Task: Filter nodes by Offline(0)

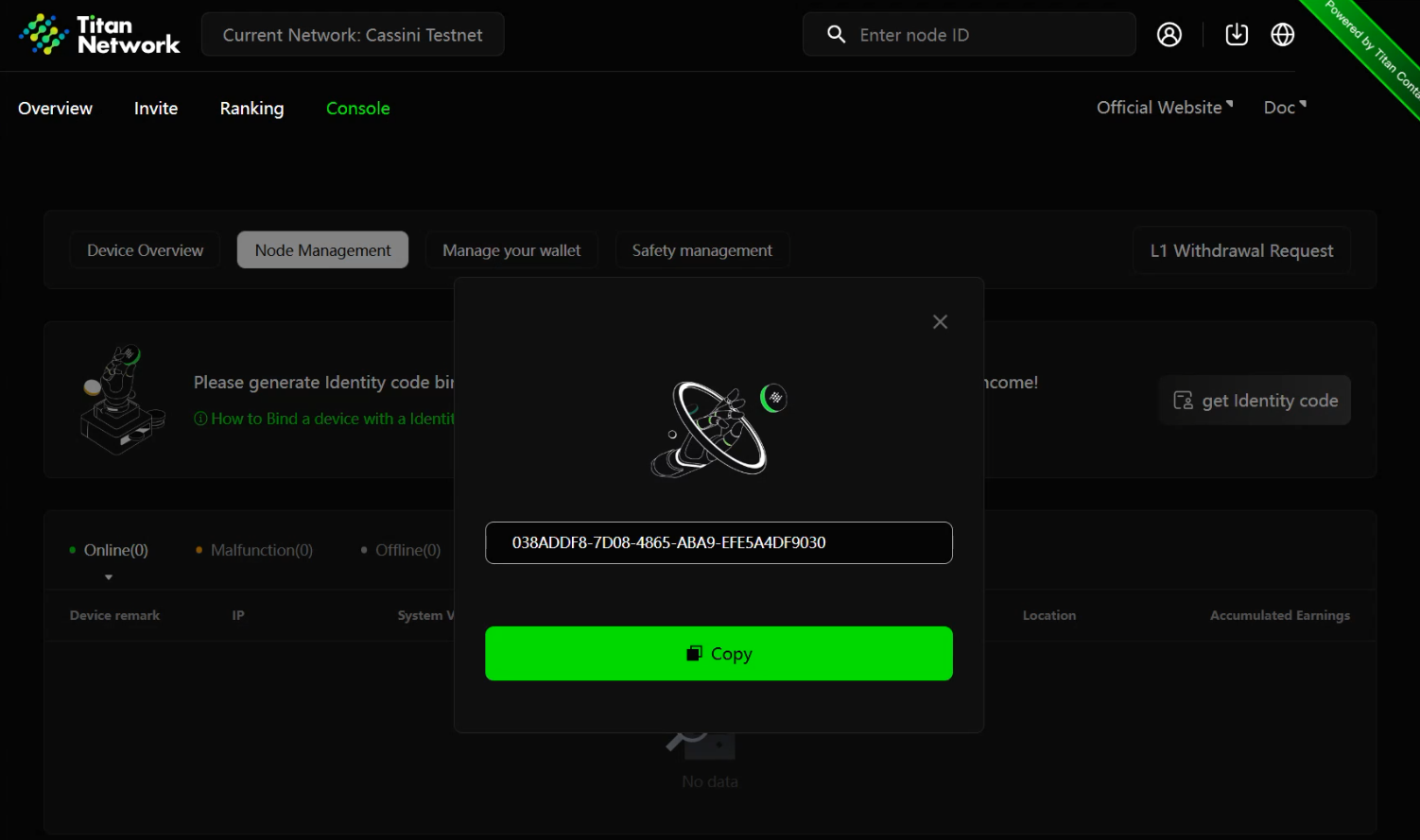Action: (x=401, y=550)
